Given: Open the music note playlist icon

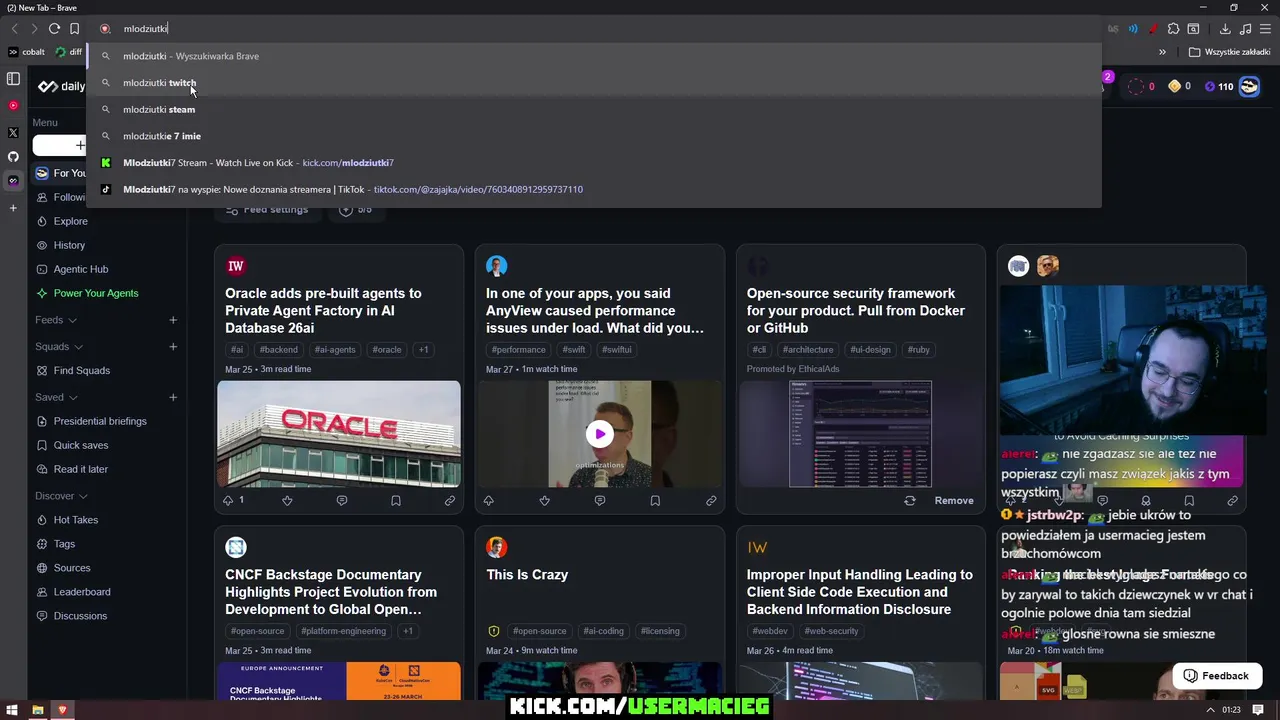Looking at the screenshot, I should (x=1245, y=29).
